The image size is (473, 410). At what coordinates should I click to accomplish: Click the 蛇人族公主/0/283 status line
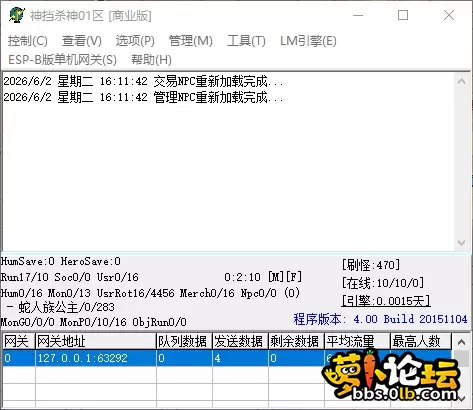point(61,307)
